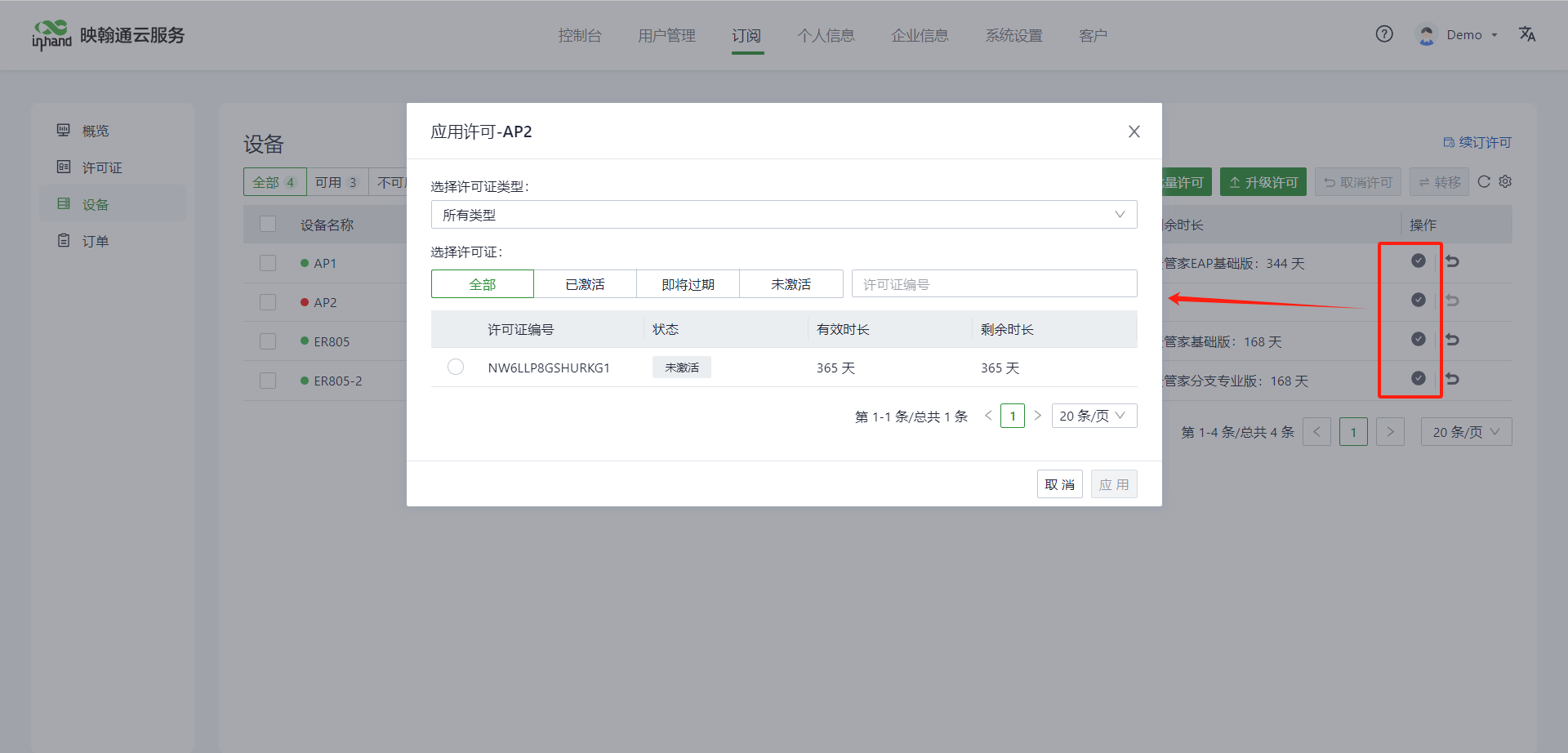Expand the Demo account dropdown
Image resolution: width=1568 pixels, height=753 pixels.
pyautogui.click(x=1494, y=35)
